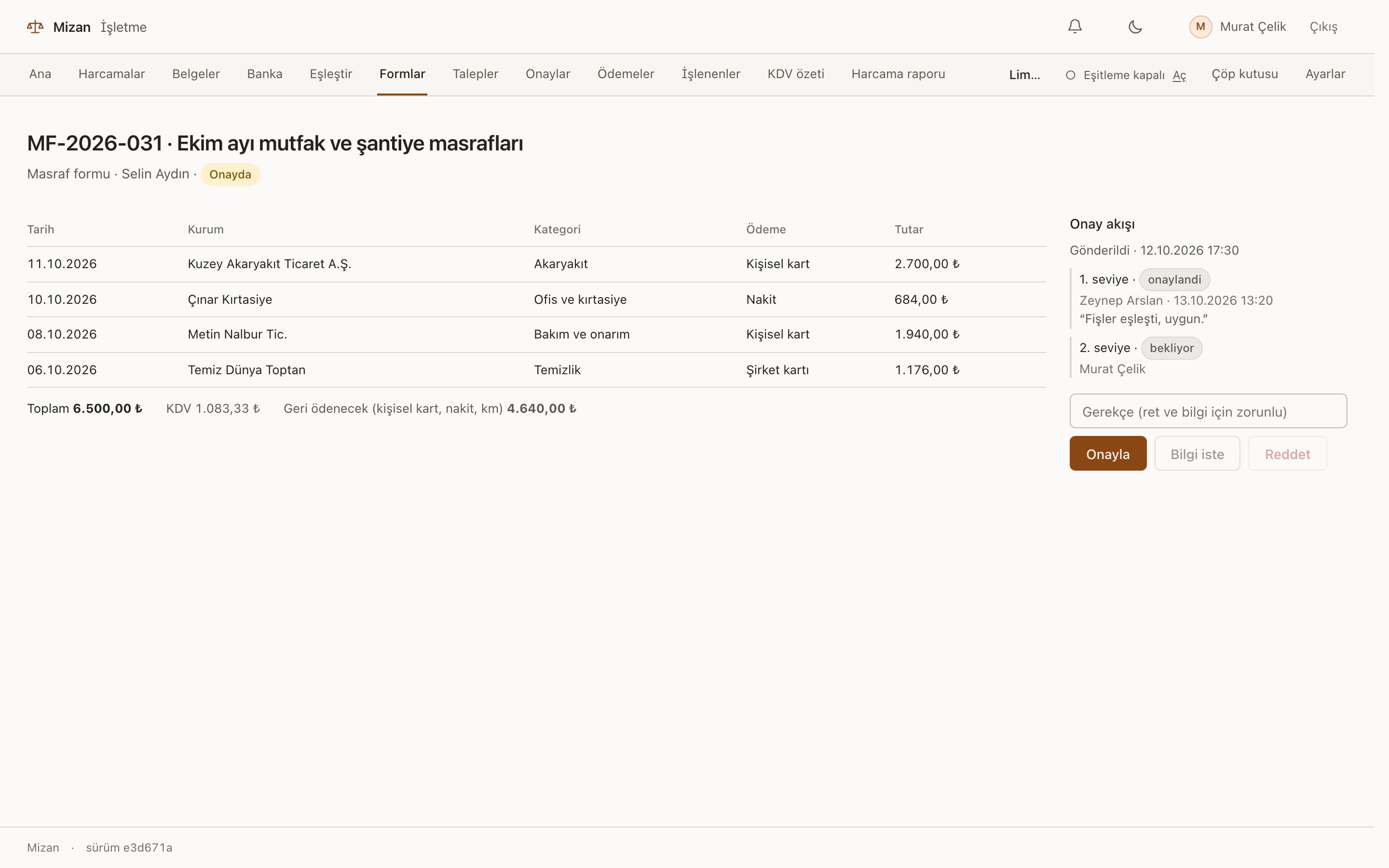Viewport: 1389px width, 868px height.
Task: Select the Formlar tab
Action: (402, 74)
